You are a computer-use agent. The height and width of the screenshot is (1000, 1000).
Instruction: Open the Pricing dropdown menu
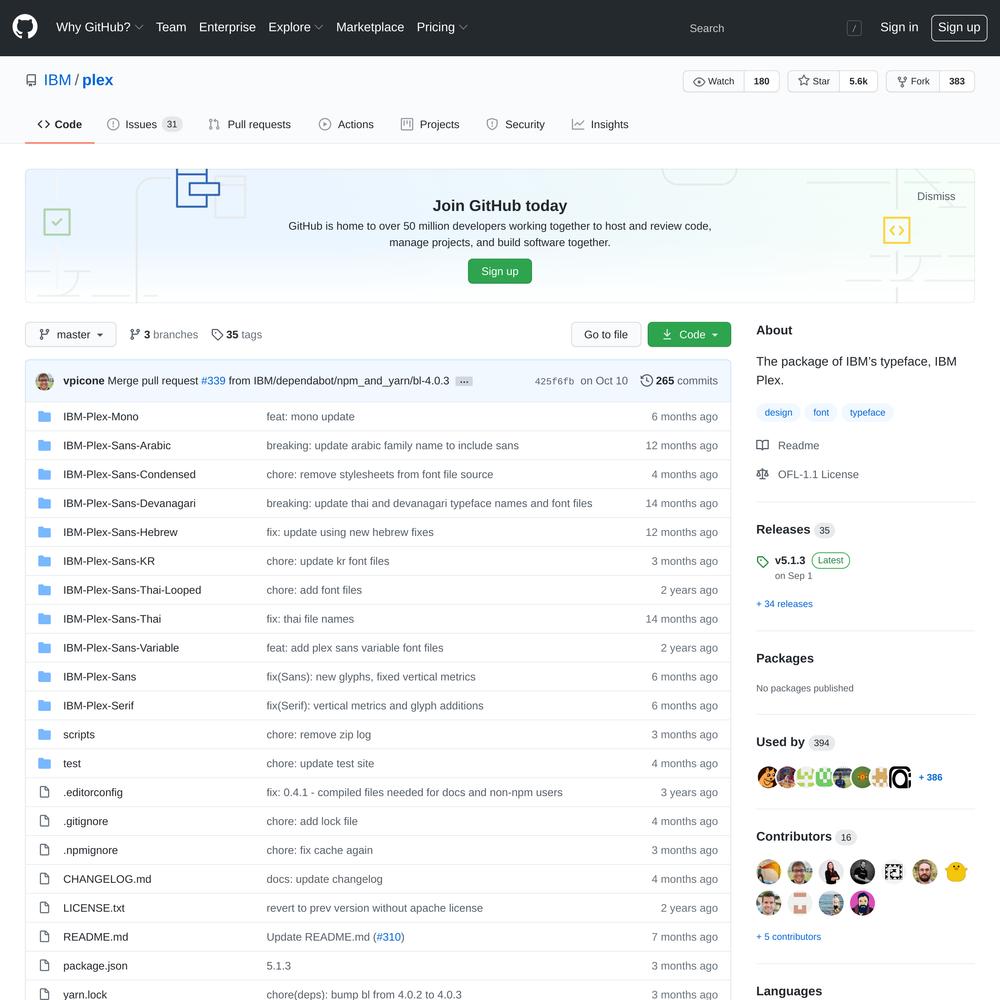[x=441, y=27]
